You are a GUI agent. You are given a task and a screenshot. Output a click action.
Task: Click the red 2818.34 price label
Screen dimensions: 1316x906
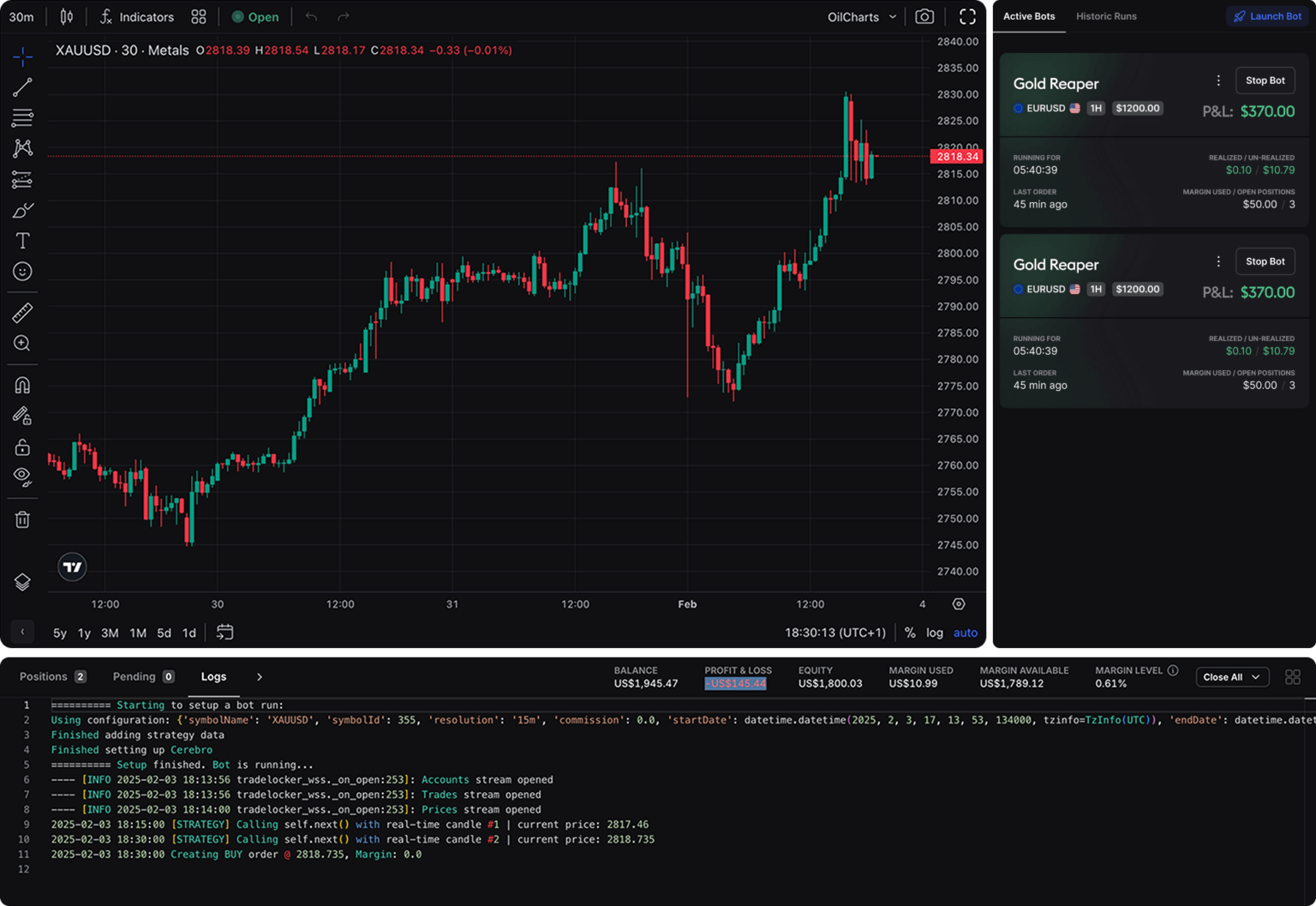(956, 156)
